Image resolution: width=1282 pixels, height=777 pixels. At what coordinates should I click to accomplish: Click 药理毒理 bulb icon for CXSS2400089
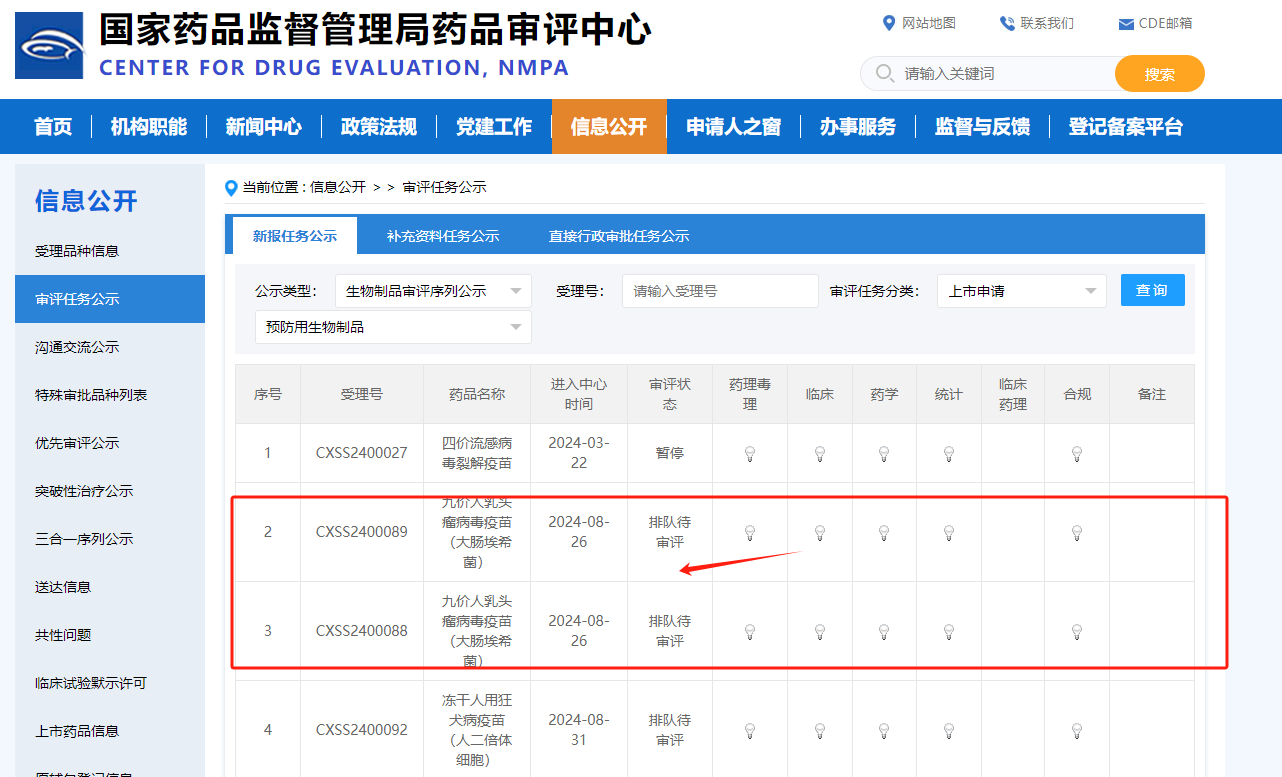click(x=750, y=533)
